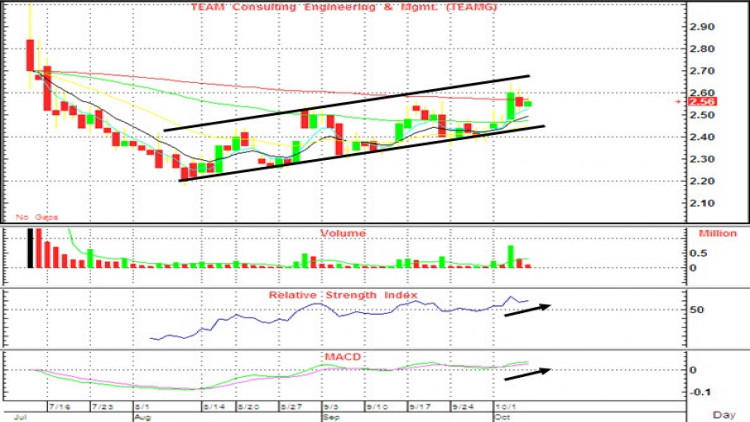Click the 9/24 date label
Screen dimensions: 750x422
coord(463,407)
